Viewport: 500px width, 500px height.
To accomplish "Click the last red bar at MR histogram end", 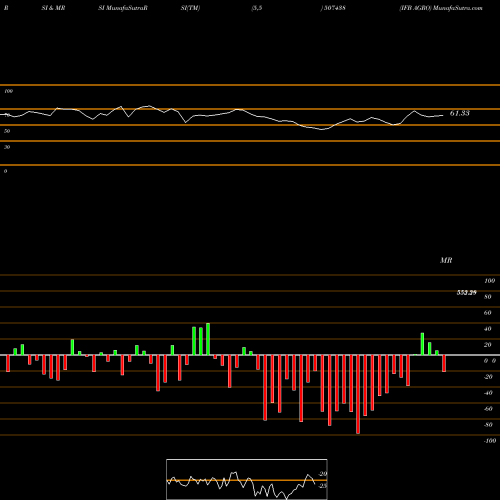I will (444, 363).
